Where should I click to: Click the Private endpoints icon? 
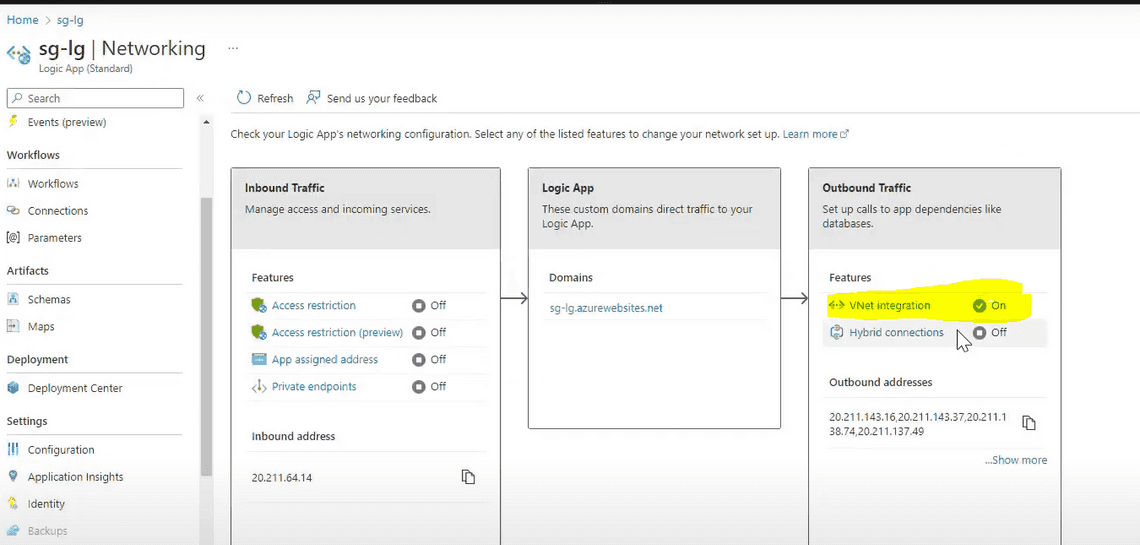pyautogui.click(x=260, y=387)
